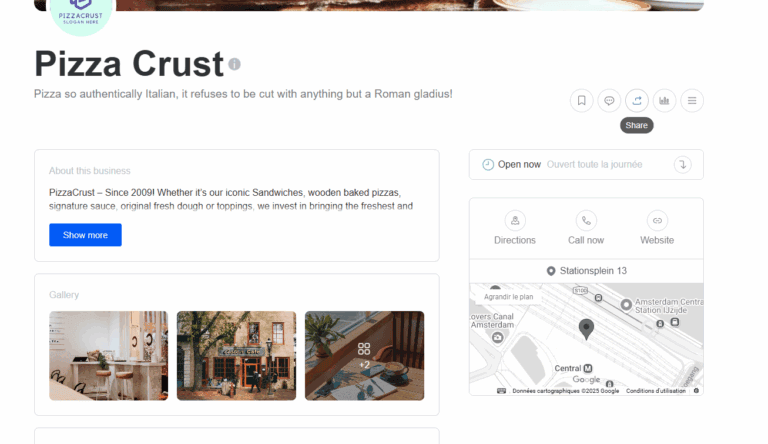Bookmark this listing with the bookmark icon
Screen dimensions: 768x444
coord(581,100)
